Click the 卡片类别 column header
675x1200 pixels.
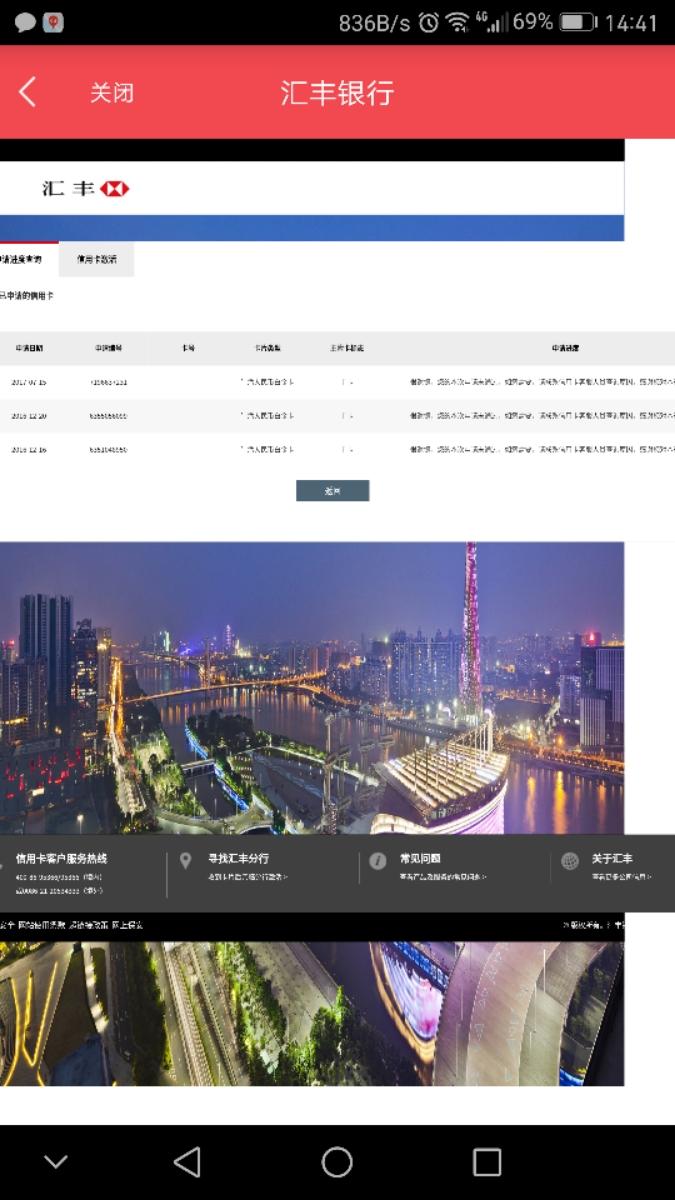(x=267, y=348)
